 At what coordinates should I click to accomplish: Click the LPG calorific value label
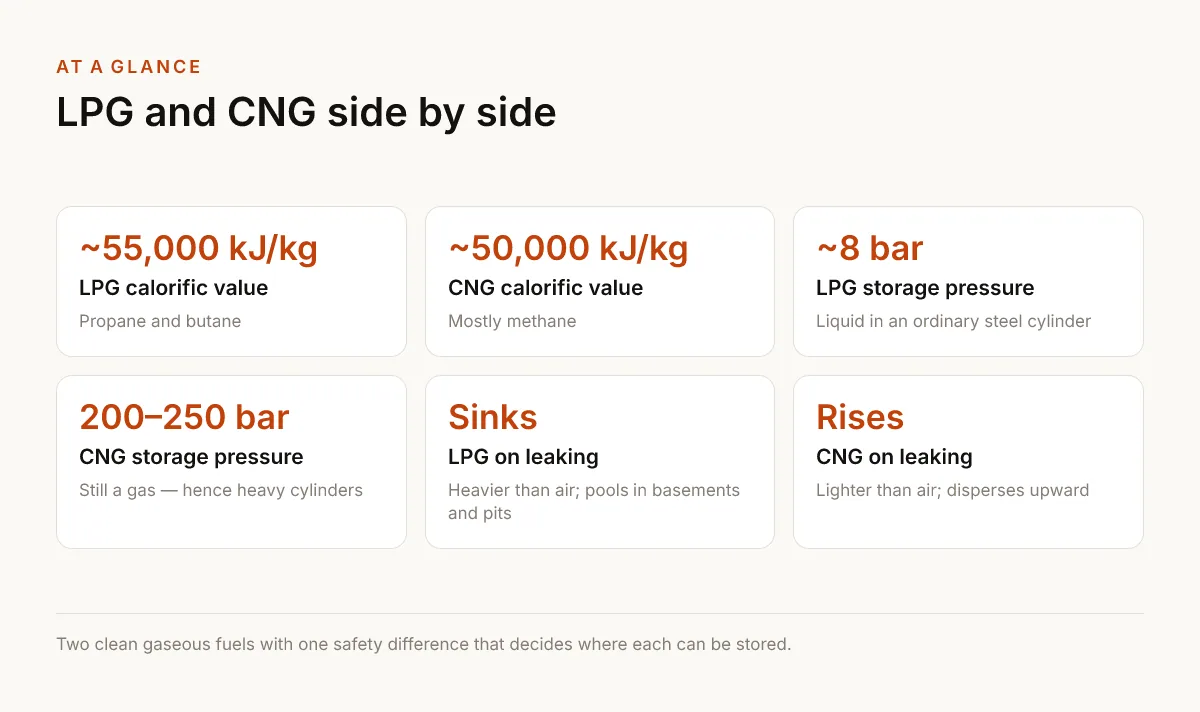click(174, 288)
